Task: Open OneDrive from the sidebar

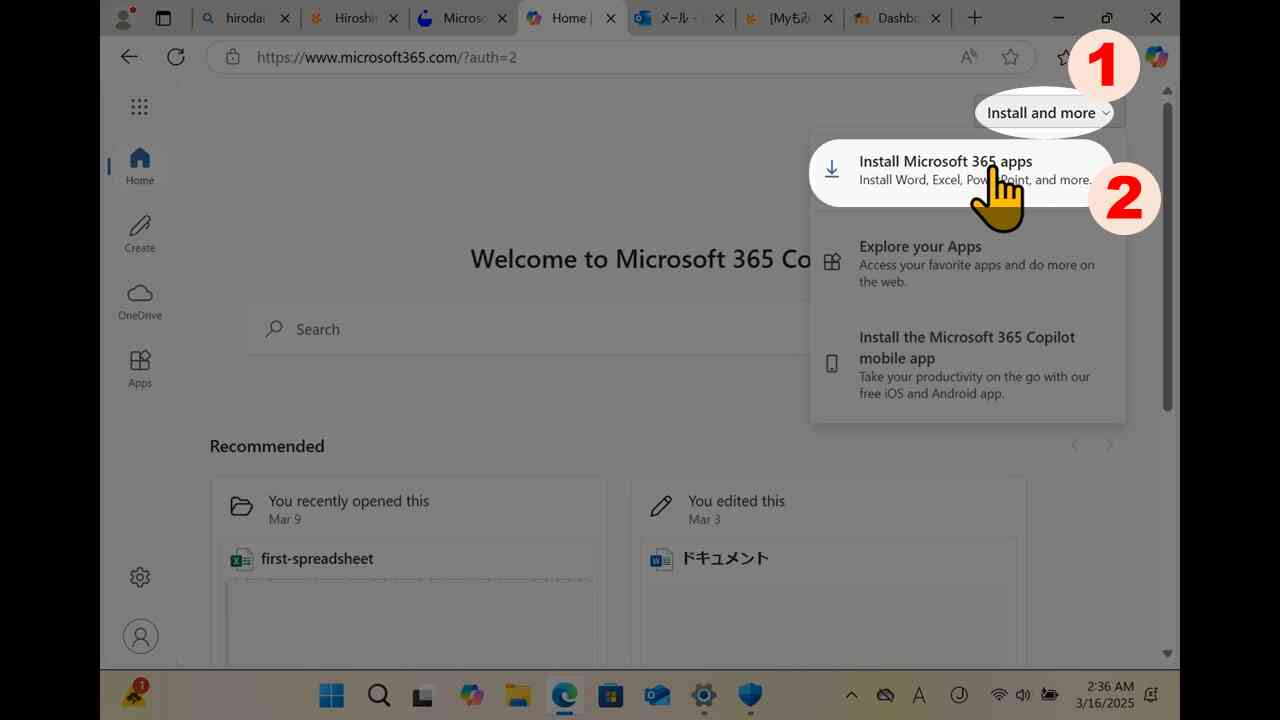Action: [x=140, y=301]
